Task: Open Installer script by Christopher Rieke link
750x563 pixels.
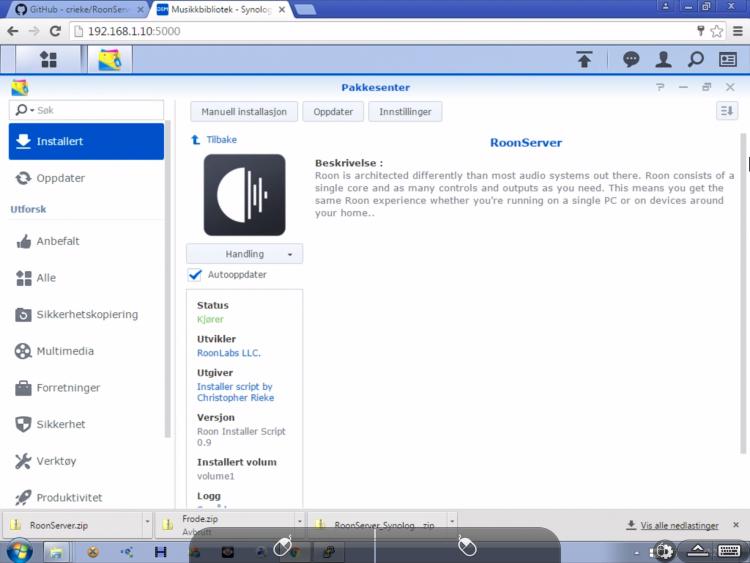Action: click(235, 392)
